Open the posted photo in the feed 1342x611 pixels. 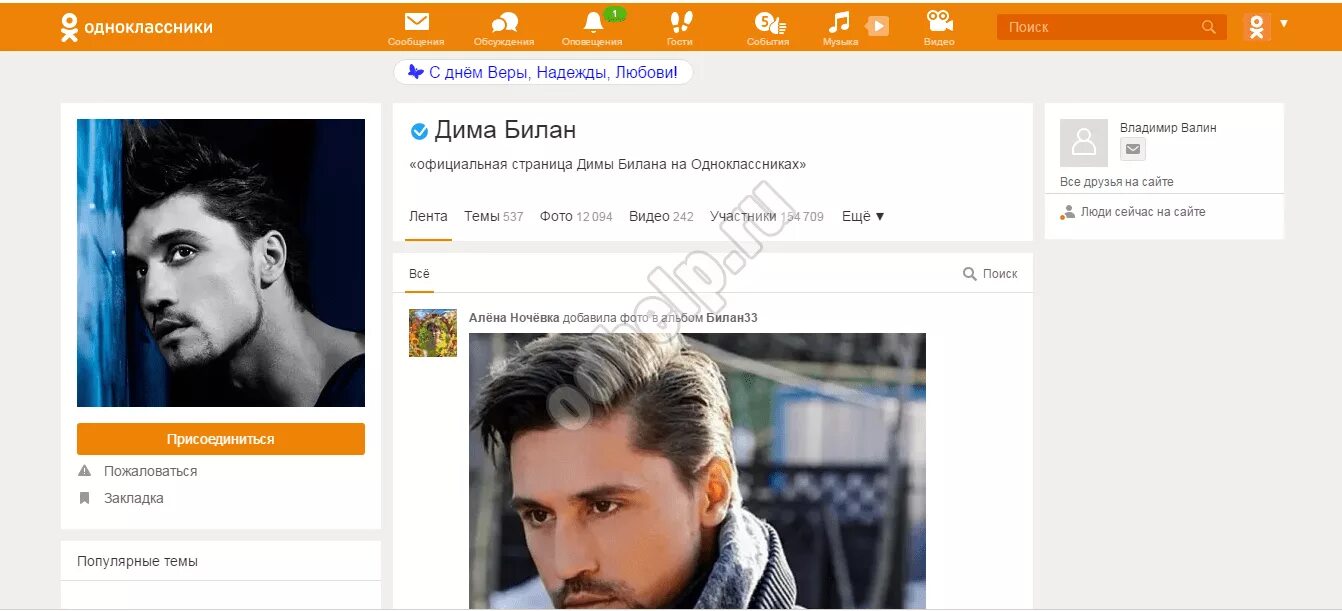tap(697, 470)
